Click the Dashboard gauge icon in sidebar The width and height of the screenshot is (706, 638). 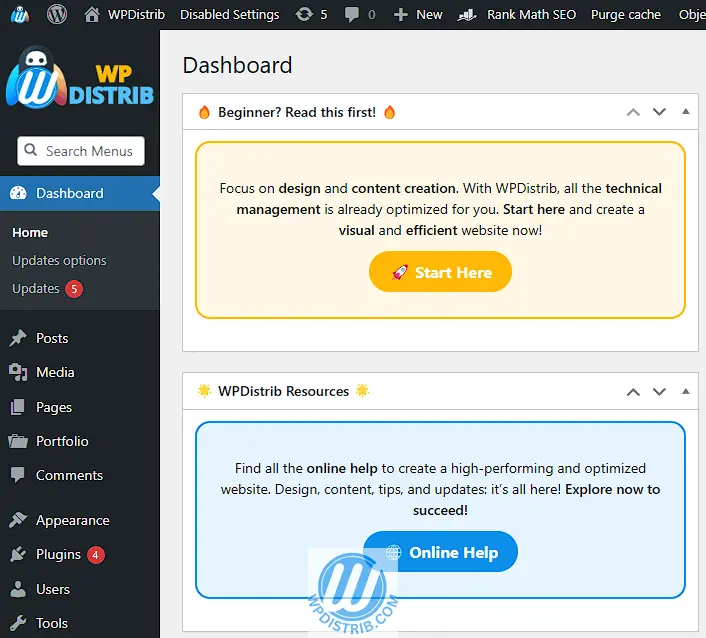pyautogui.click(x=18, y=193)
